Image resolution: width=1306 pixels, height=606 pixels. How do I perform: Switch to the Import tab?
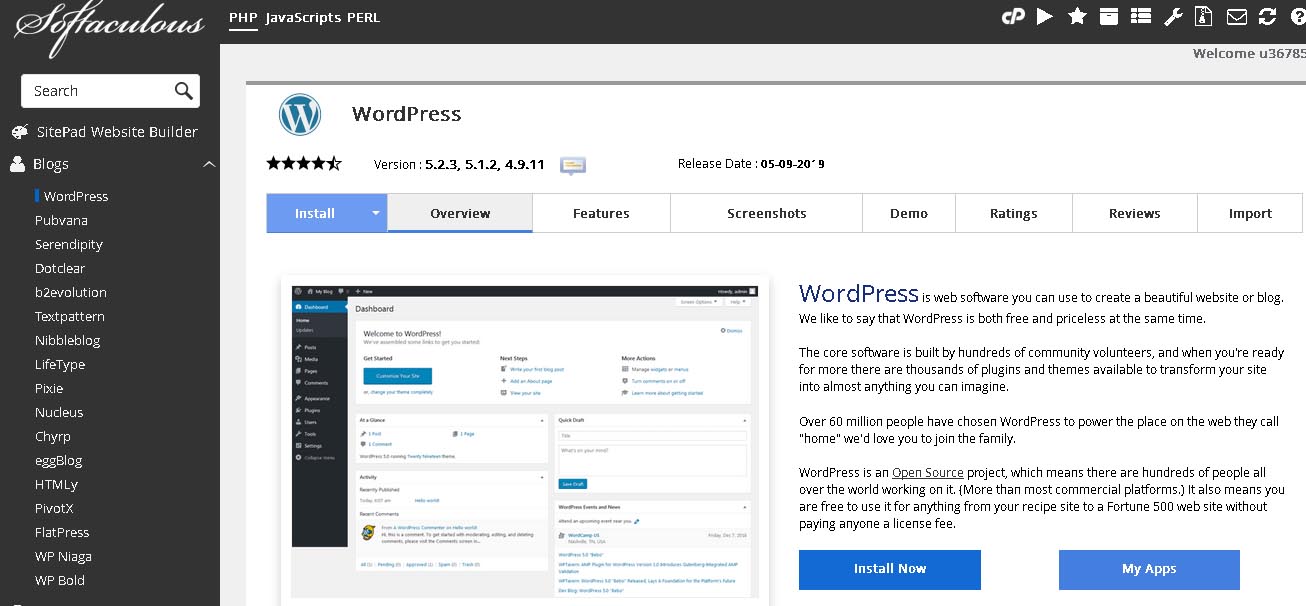point(1250,213)
